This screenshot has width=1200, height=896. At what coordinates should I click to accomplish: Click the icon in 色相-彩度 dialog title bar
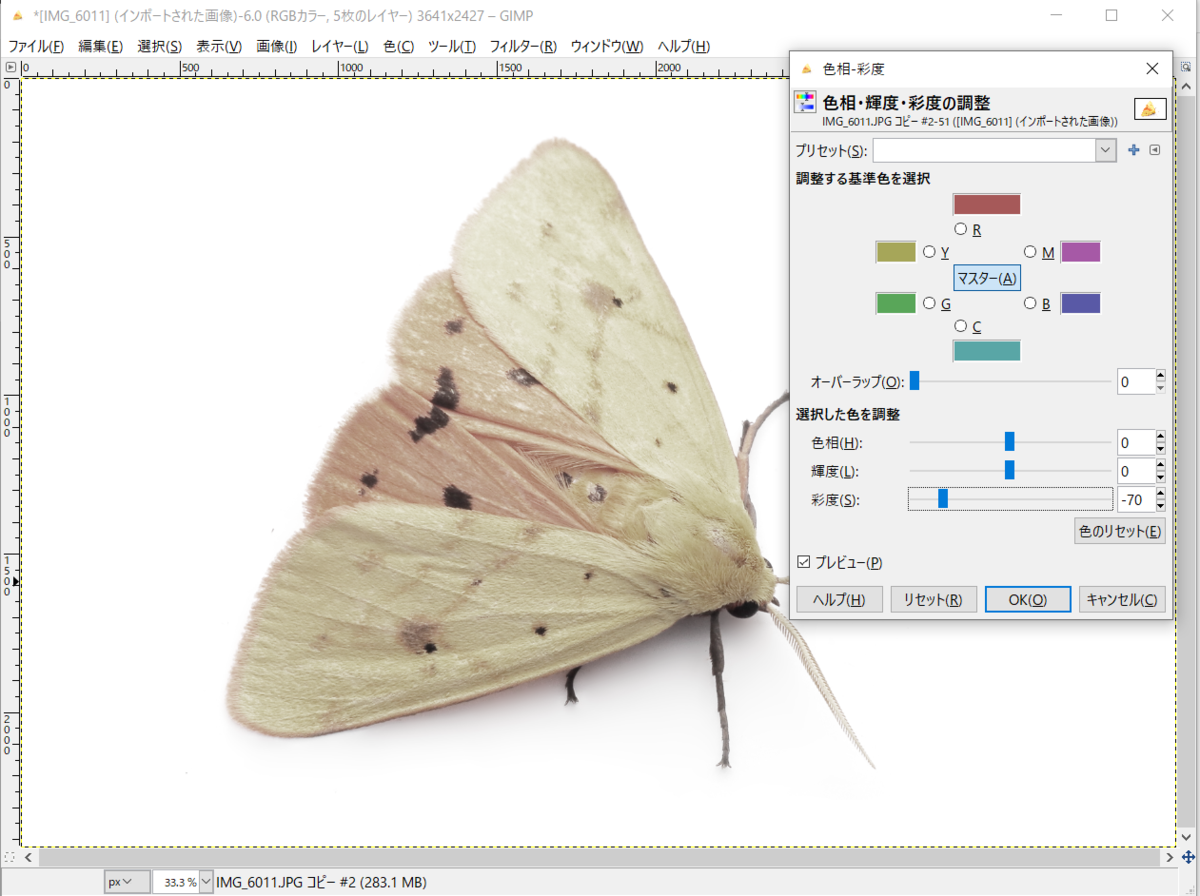click(805, 69)
